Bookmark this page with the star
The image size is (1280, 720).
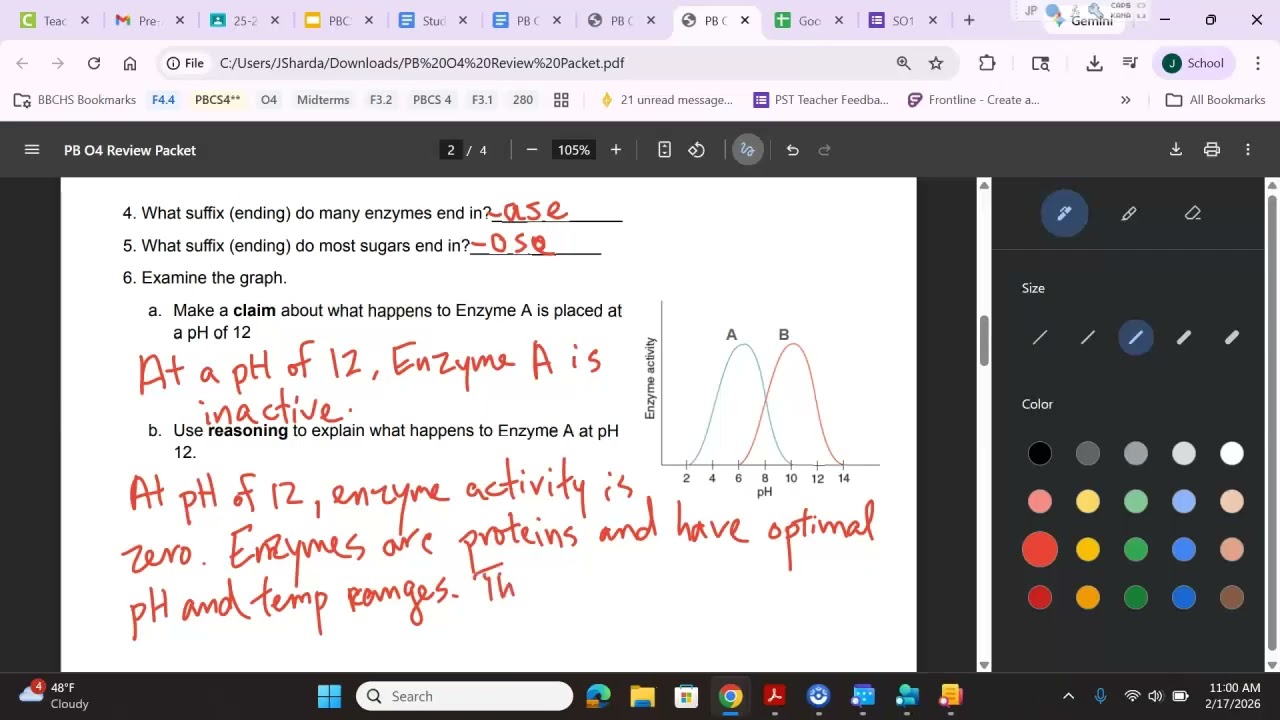[936, 63]
